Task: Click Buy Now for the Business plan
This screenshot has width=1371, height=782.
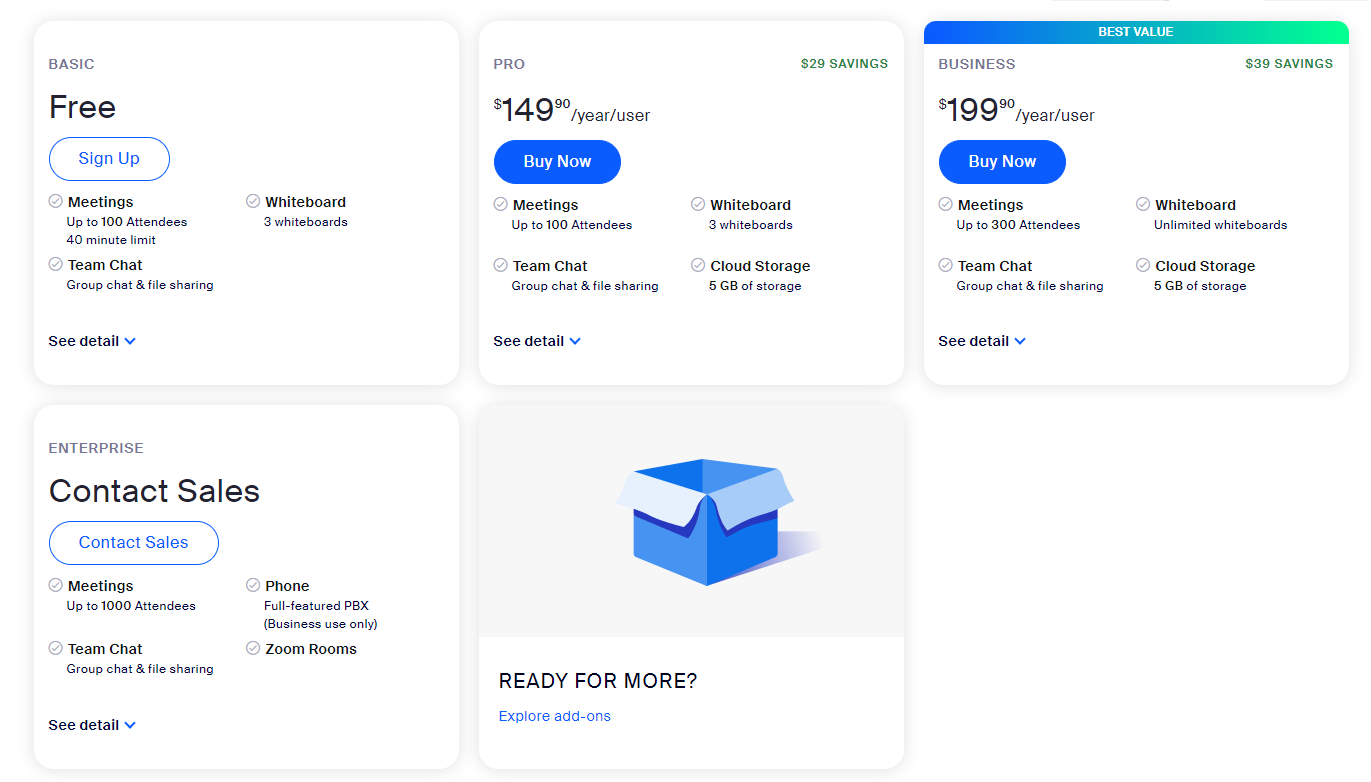Action: click(x=1002, y=162)
